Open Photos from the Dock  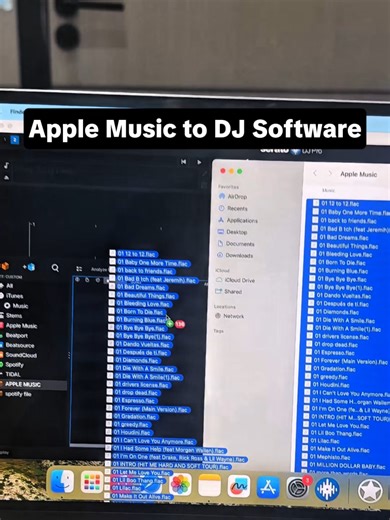pos(180,484)
